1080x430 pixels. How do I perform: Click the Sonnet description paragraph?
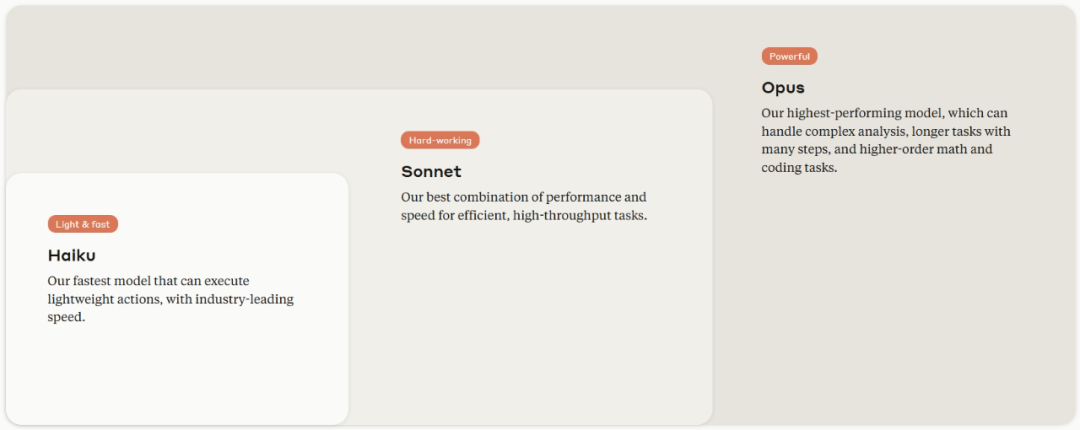click(x=524, y=206)
